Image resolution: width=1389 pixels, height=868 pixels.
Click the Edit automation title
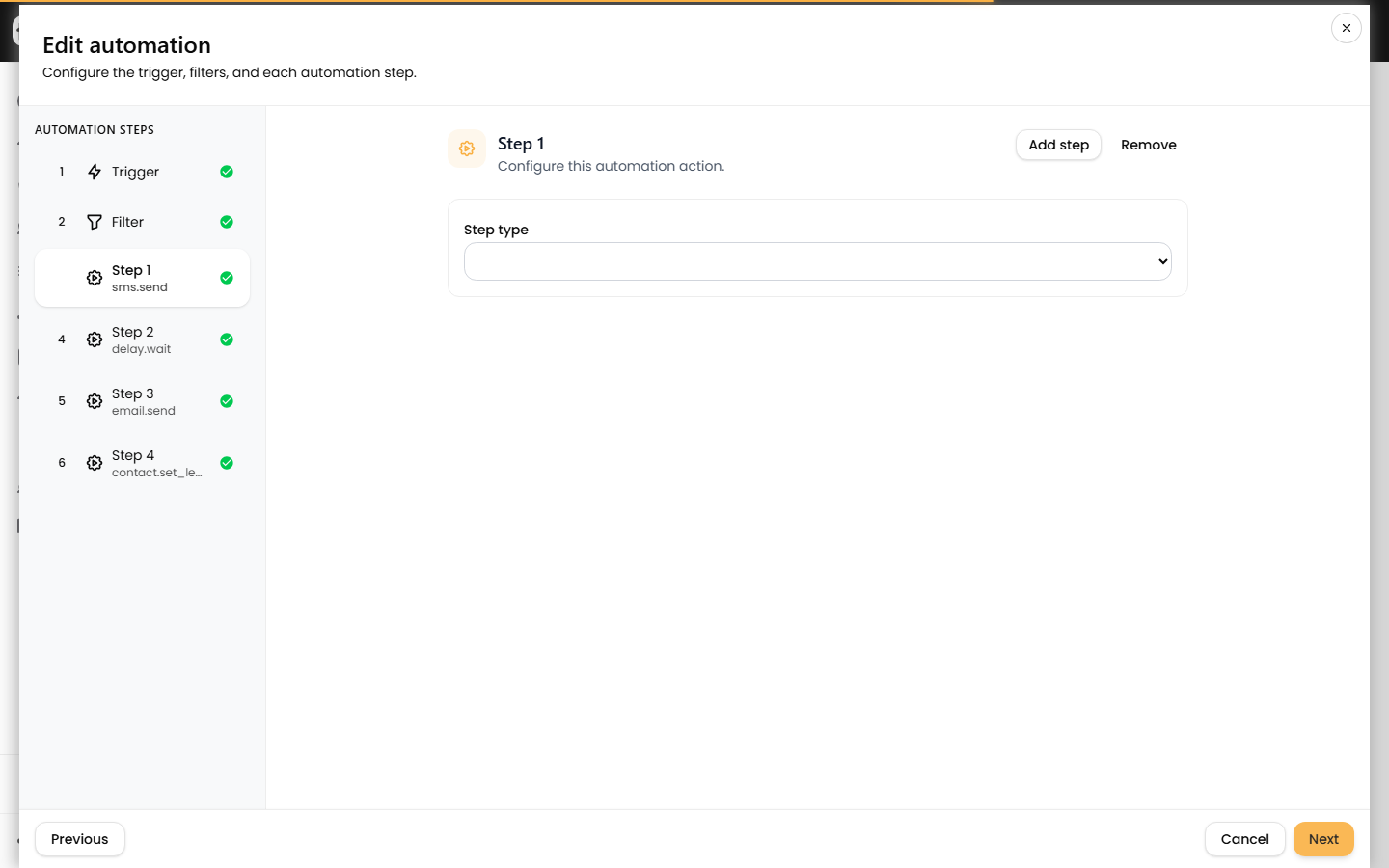(126, 45)
